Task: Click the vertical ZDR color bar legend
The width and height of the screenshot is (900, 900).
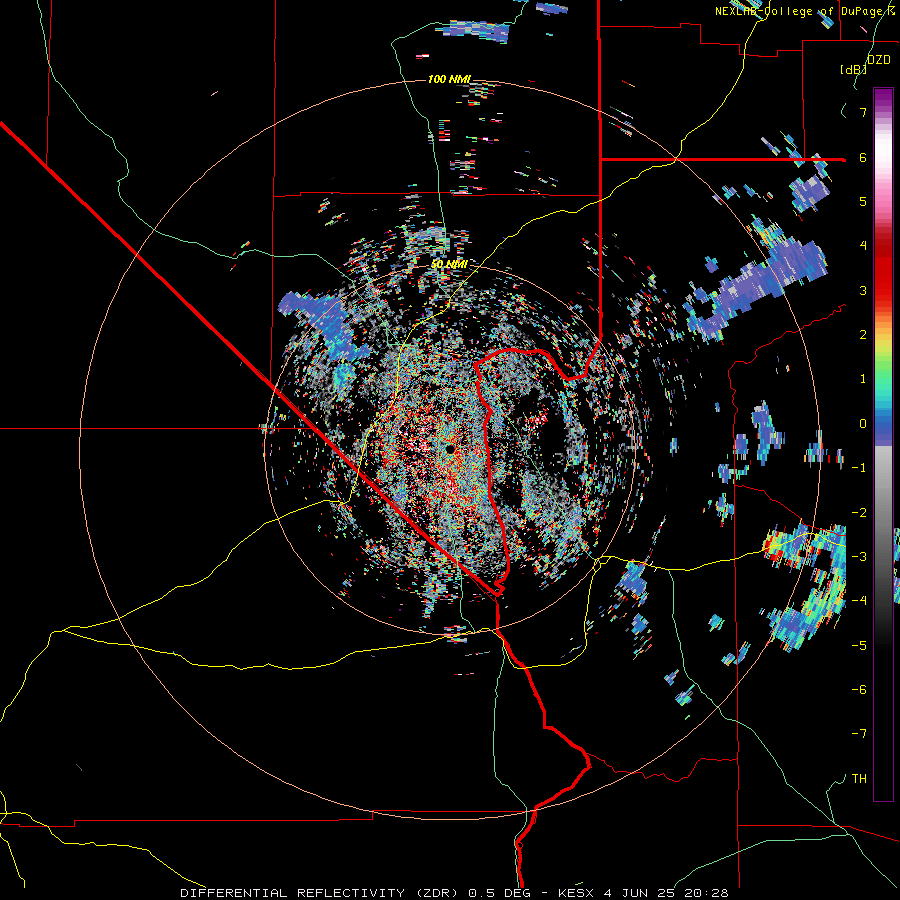Action: (x=883, y=444)
